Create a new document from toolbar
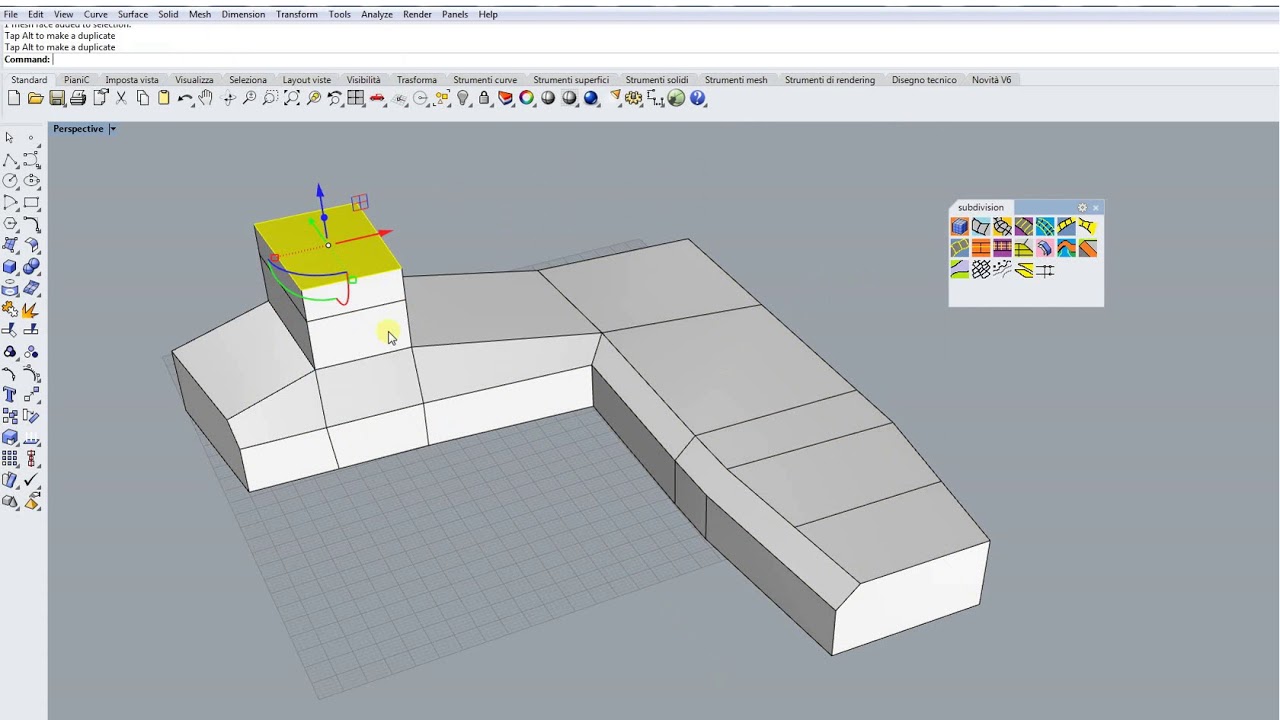 (x=14, y=98)
